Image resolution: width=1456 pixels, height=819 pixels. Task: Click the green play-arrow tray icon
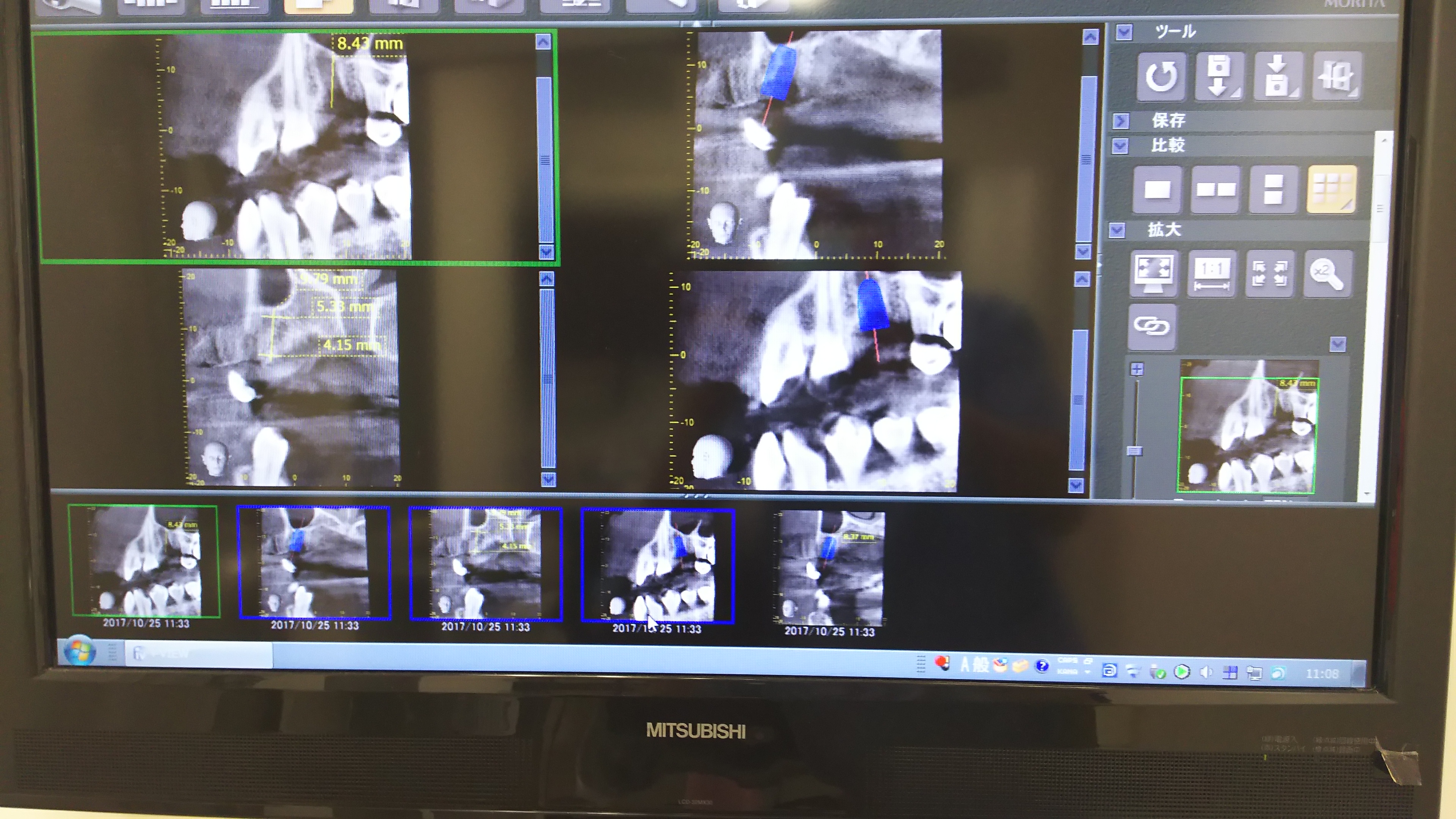coord(1181,672)
